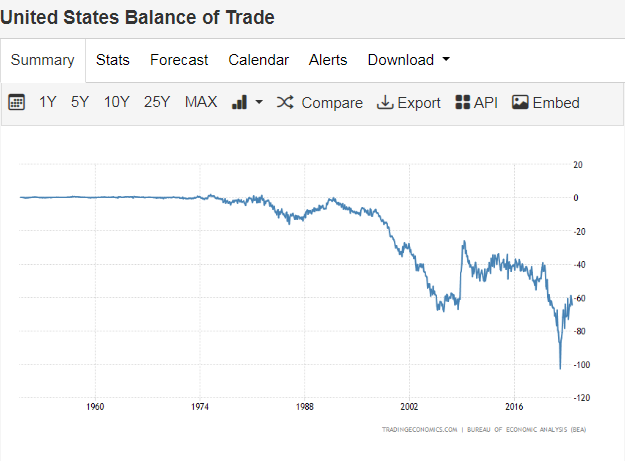Go to the Alerts tab
This screenshot has height=461, width=625.
(x=328, y=60)
